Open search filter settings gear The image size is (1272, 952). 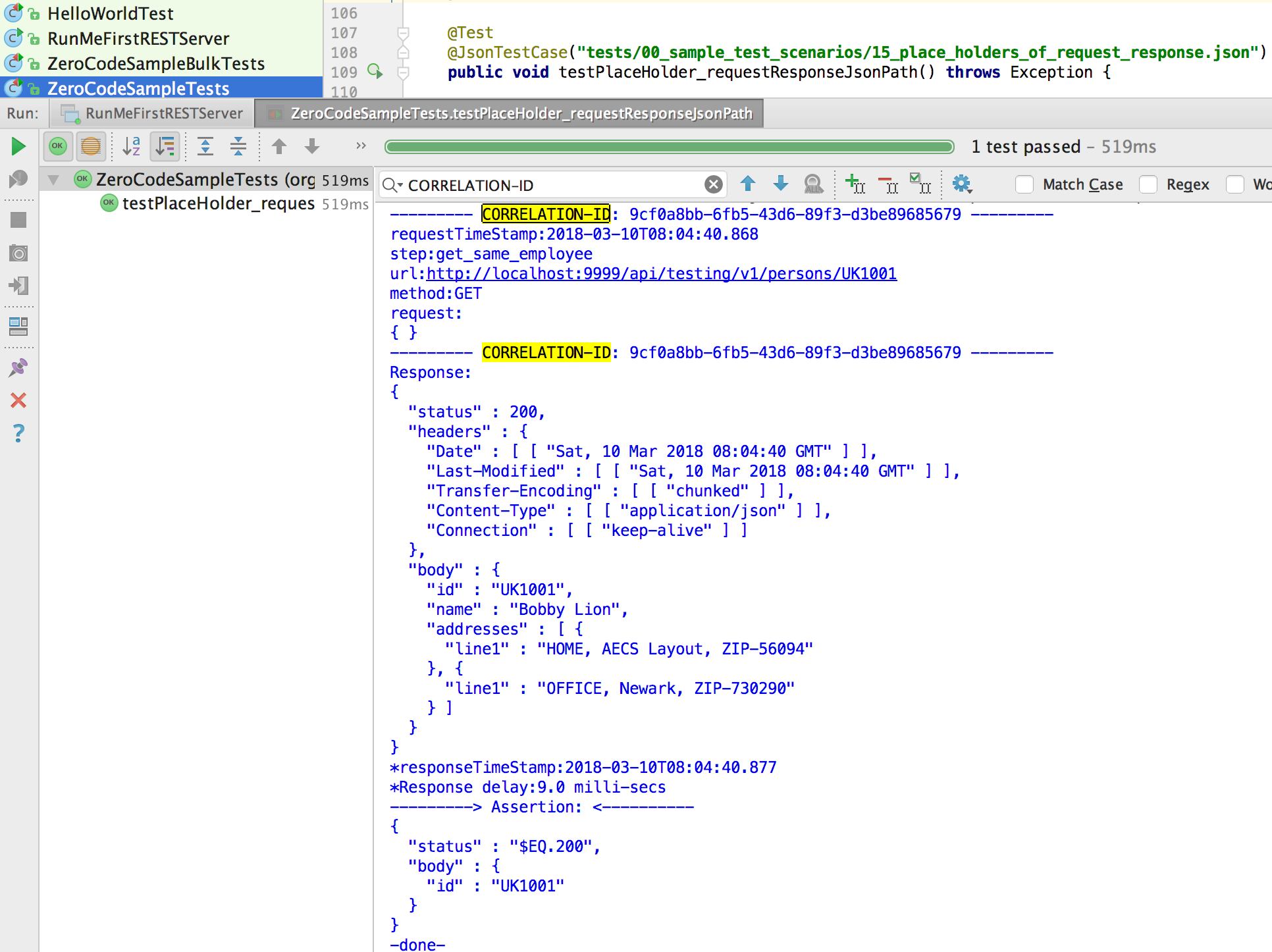coord(961,184)
